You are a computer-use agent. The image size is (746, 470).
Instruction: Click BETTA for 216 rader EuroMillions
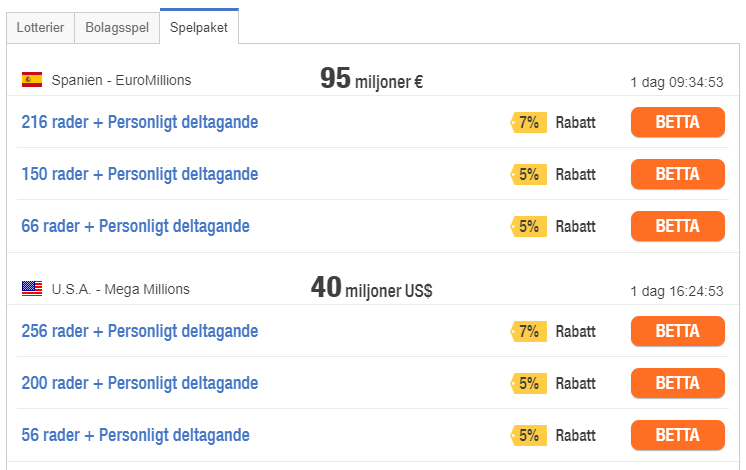tap(677, 122)
